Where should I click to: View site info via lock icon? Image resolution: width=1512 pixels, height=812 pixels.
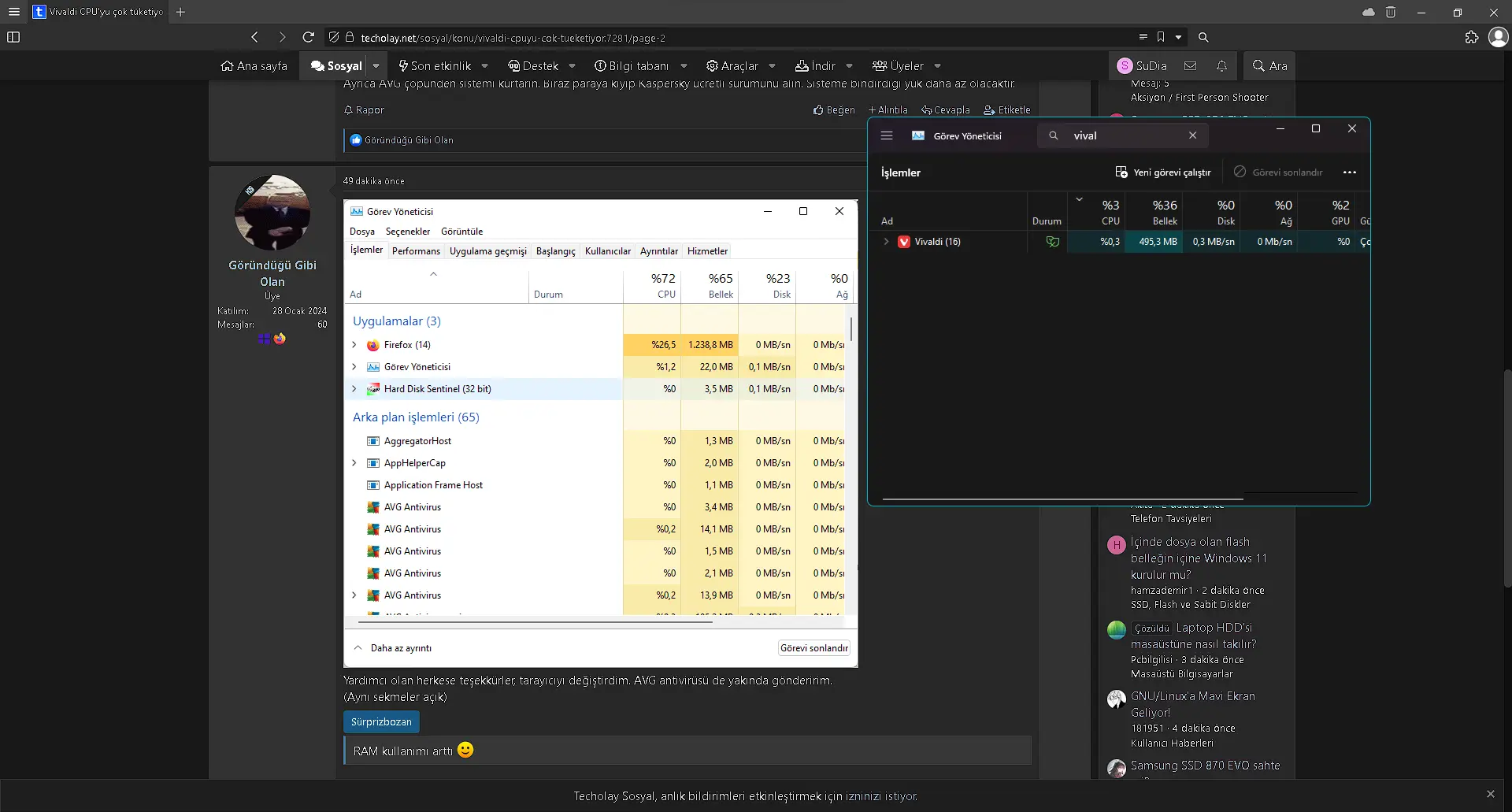click(x=350, y=37)
